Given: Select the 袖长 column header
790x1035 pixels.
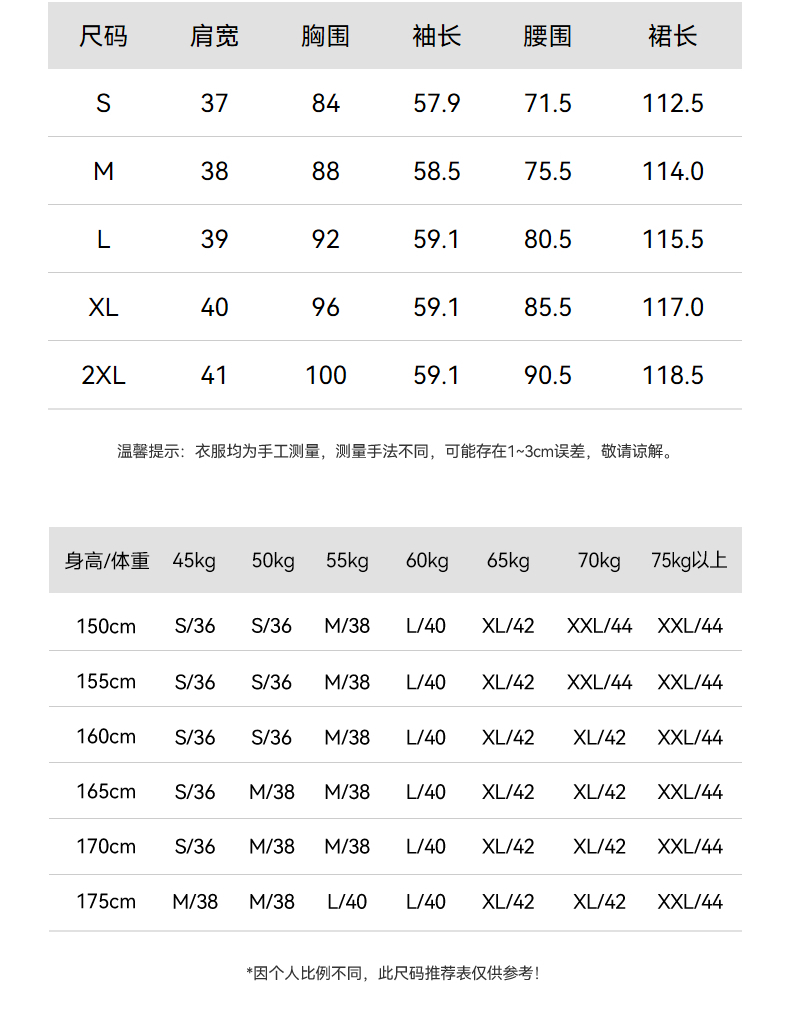Looking at the screenshot, I should [437, 37].
